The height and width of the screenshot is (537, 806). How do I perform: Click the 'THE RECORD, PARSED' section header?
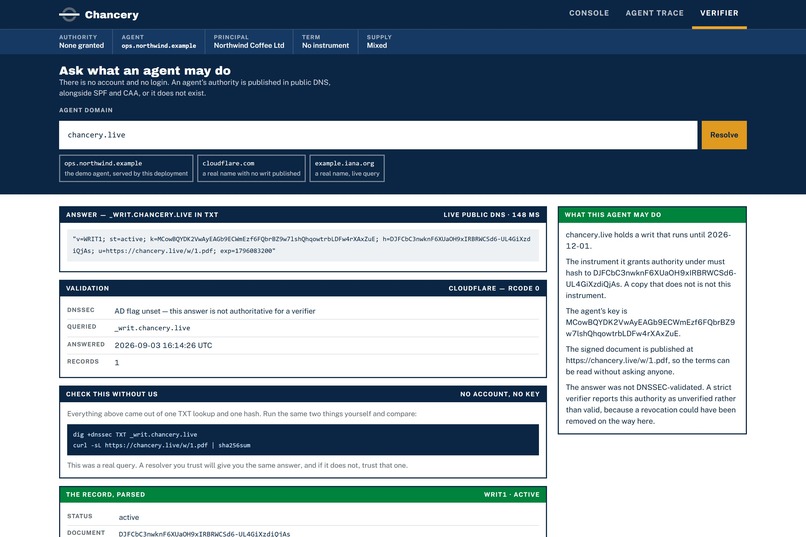pyautogui.click(x=105, y=494)
